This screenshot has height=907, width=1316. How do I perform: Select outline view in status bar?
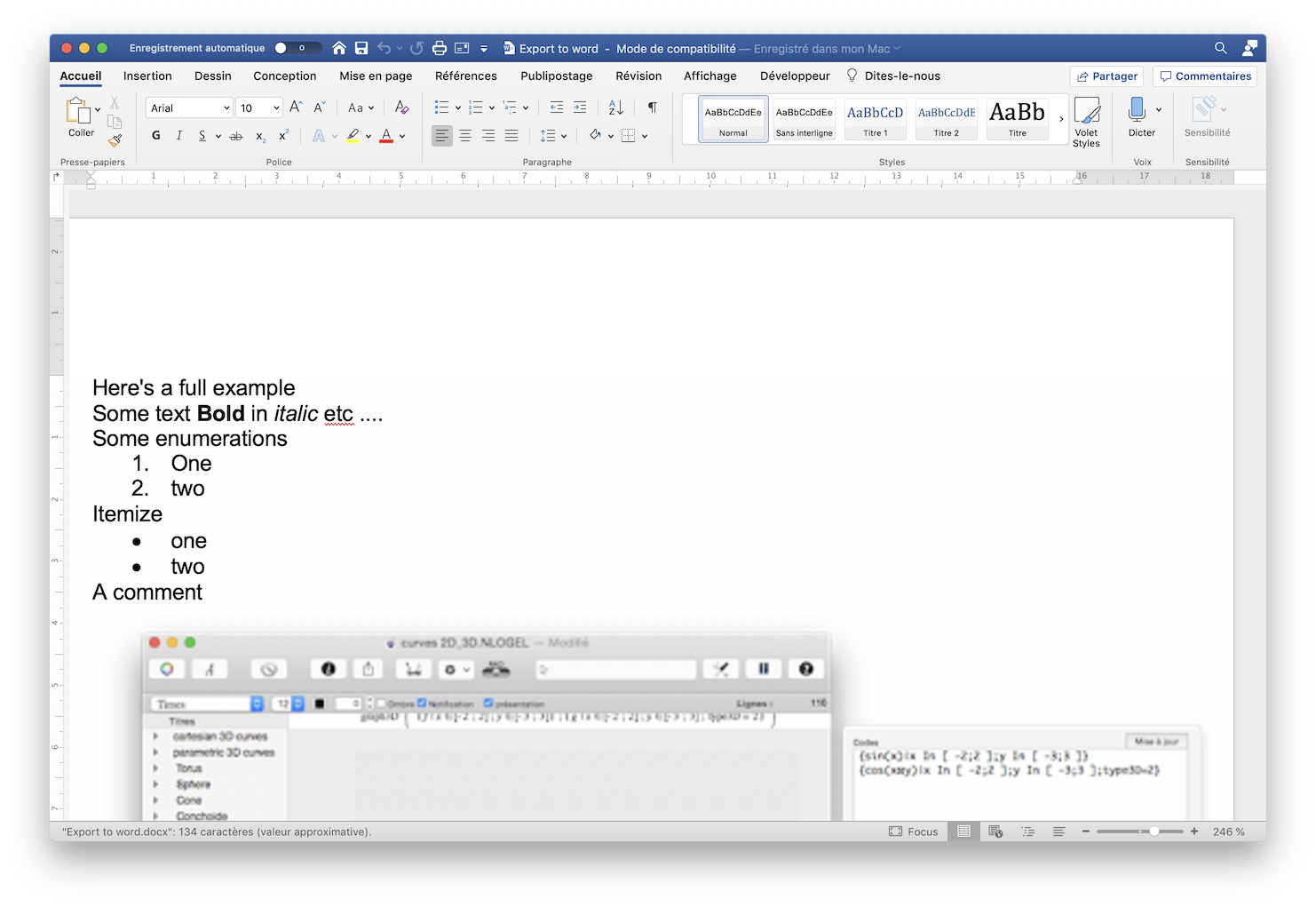point(1027,831)
